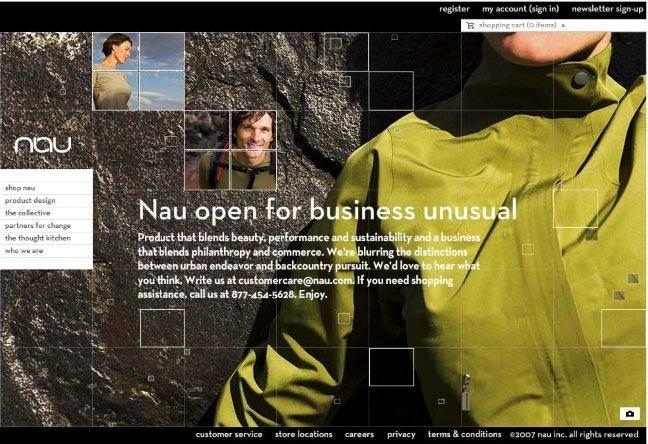Open the collective menu item
Screen dimensions: 648x444
(46, 213)
